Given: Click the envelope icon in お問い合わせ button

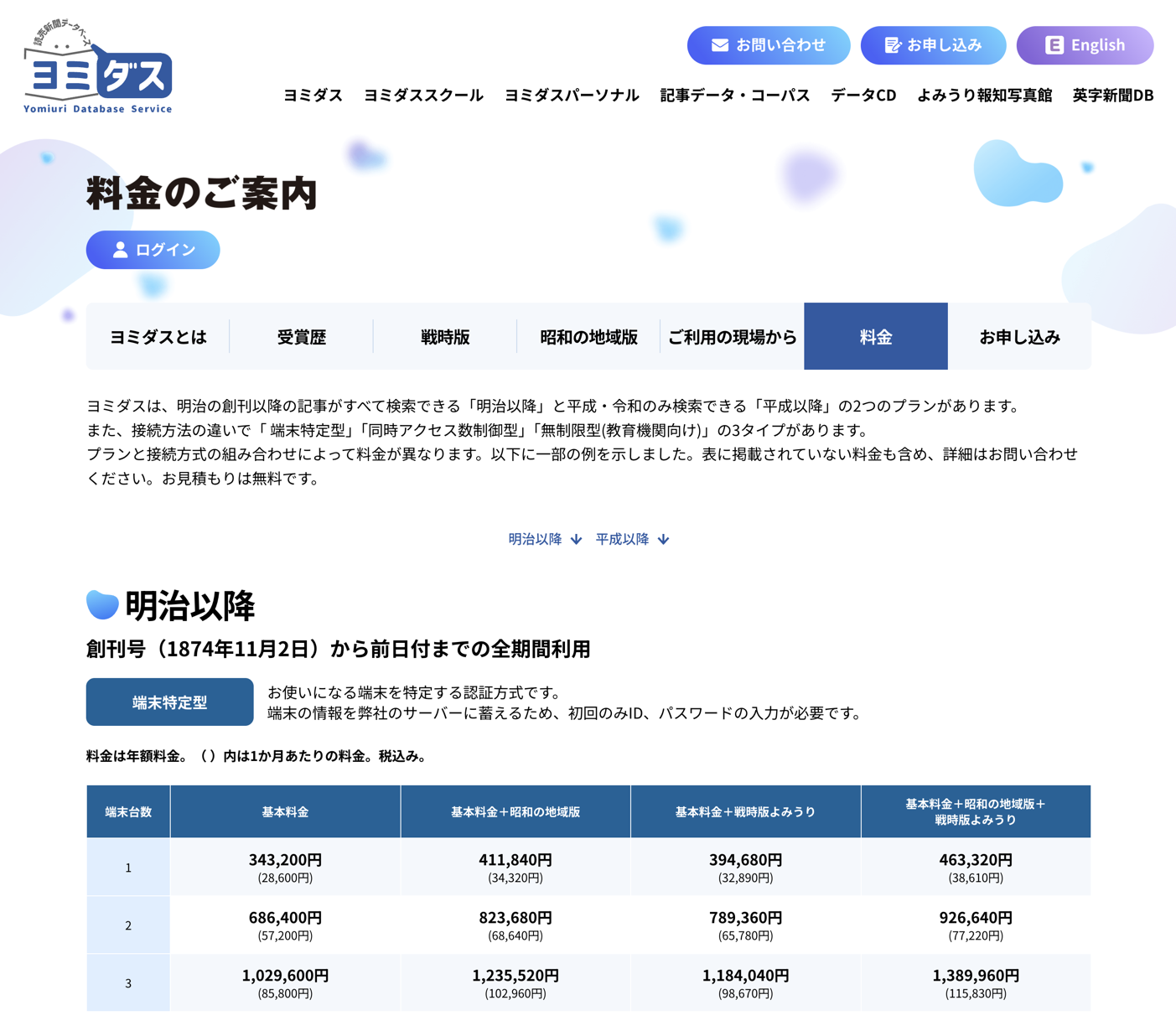Looking at the screenshot, I should point(719,45).
